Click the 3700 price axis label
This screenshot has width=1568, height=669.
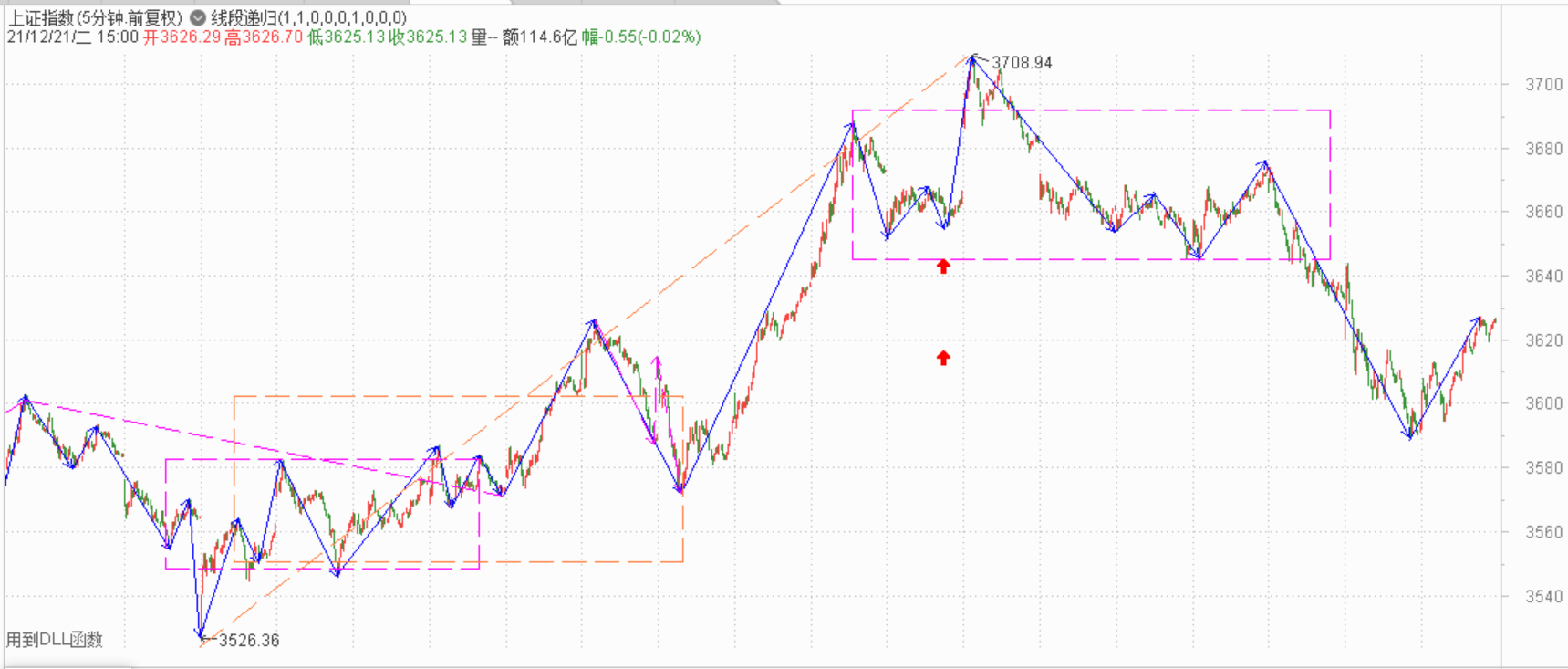pos(1543,85)
